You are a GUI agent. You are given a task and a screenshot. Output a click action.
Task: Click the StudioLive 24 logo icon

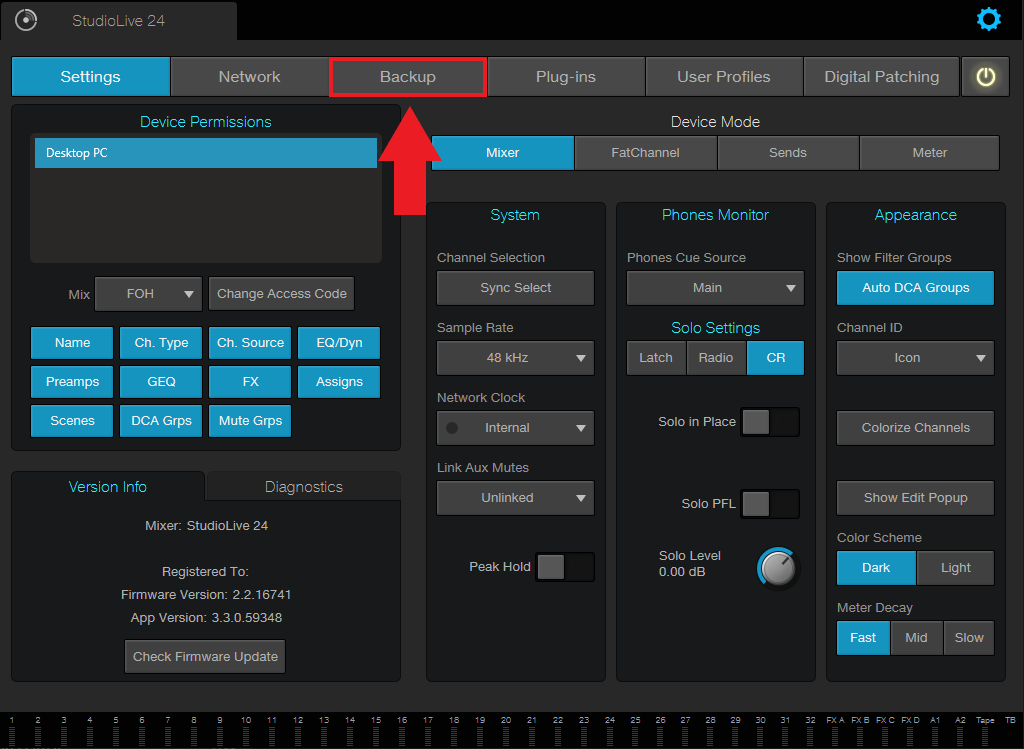(x=25, y=20)
